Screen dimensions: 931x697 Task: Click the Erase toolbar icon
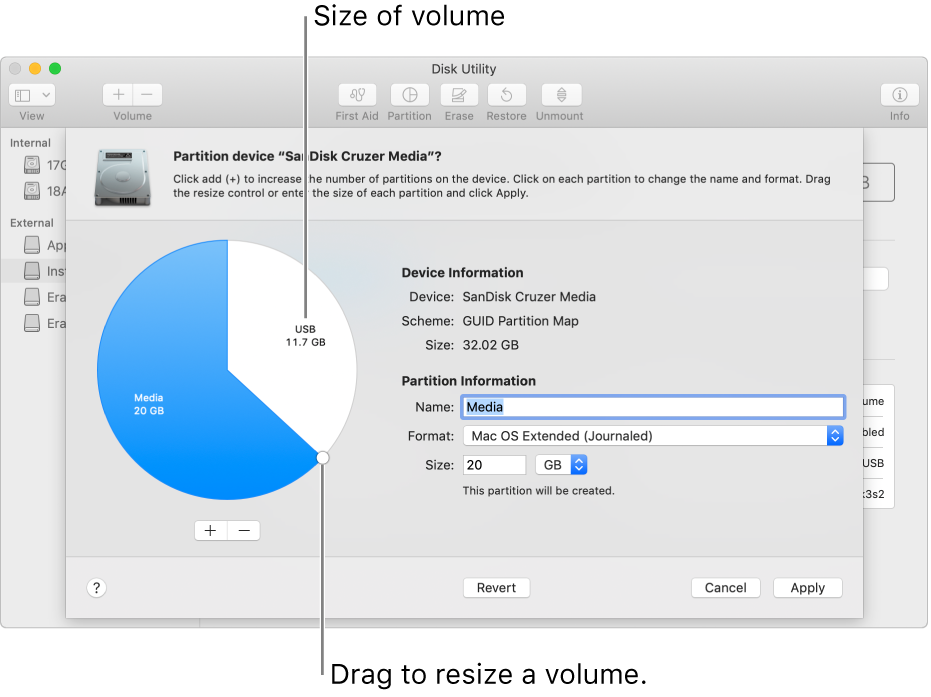click(x=459, y=94)
